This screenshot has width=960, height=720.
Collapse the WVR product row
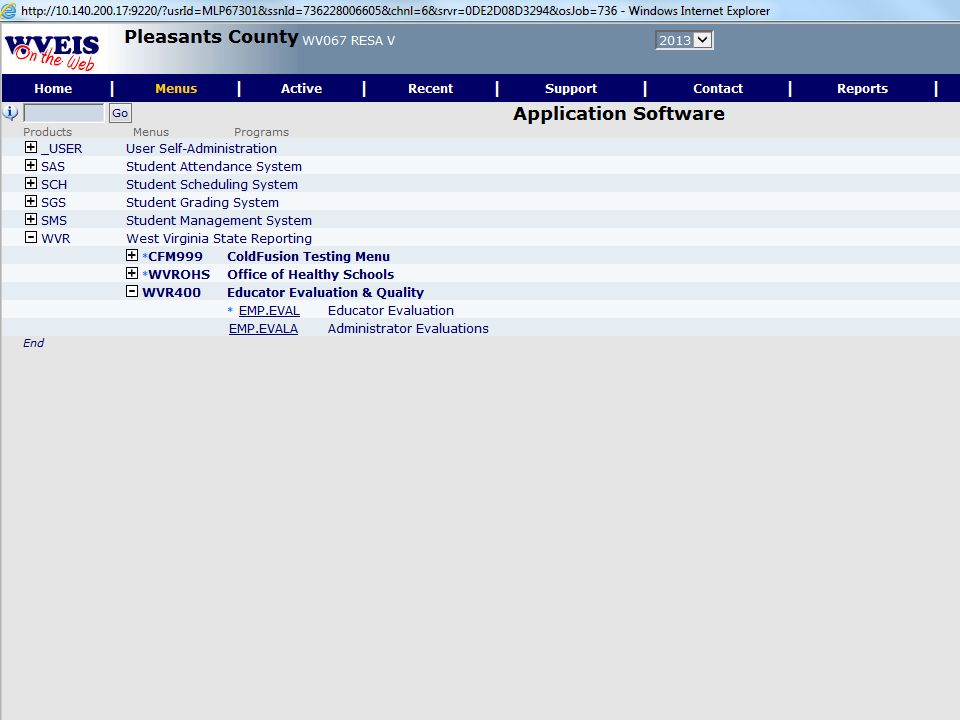(31, 237)
